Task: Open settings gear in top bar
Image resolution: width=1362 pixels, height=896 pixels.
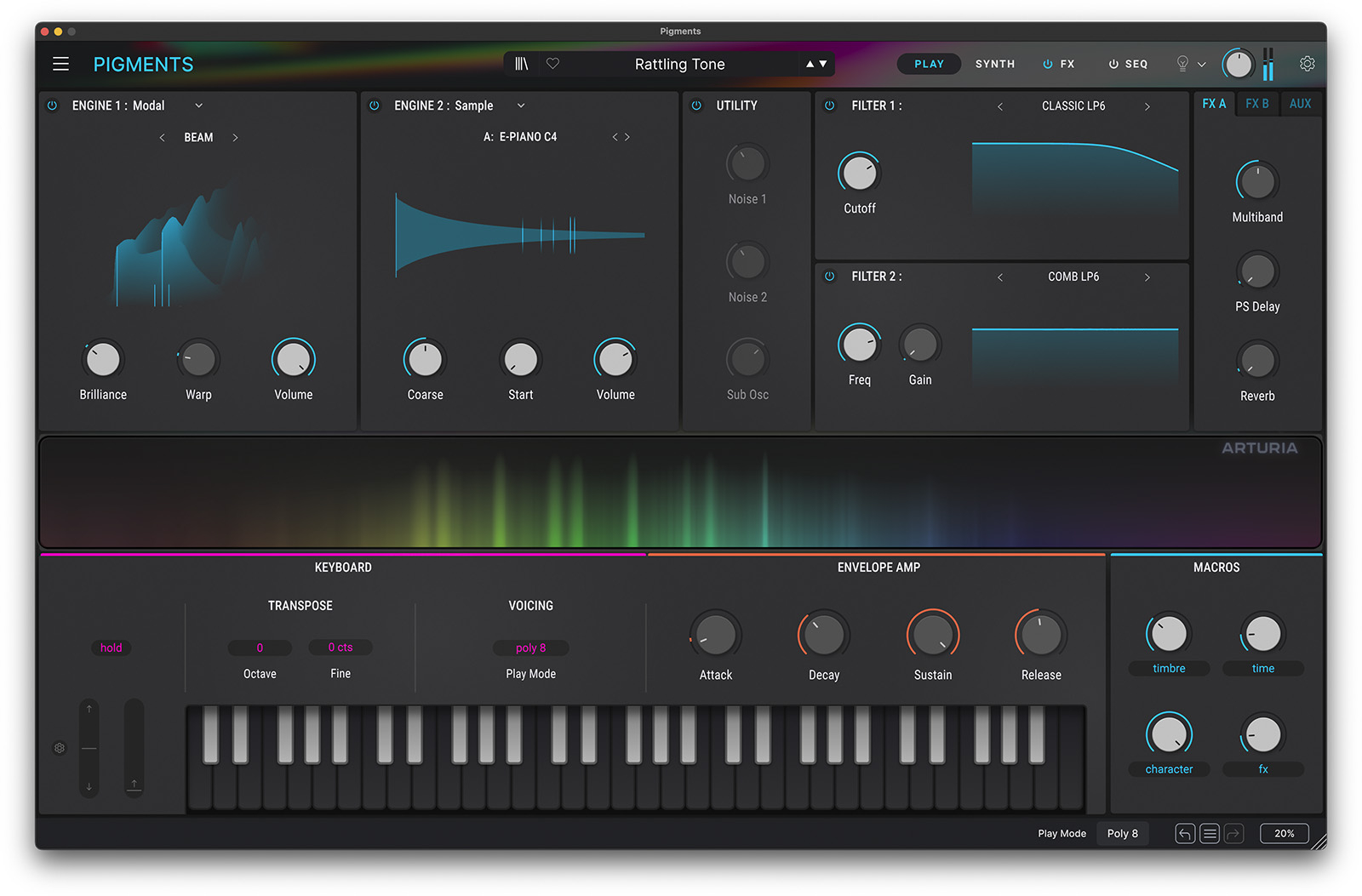Action: click(1307, 64)
